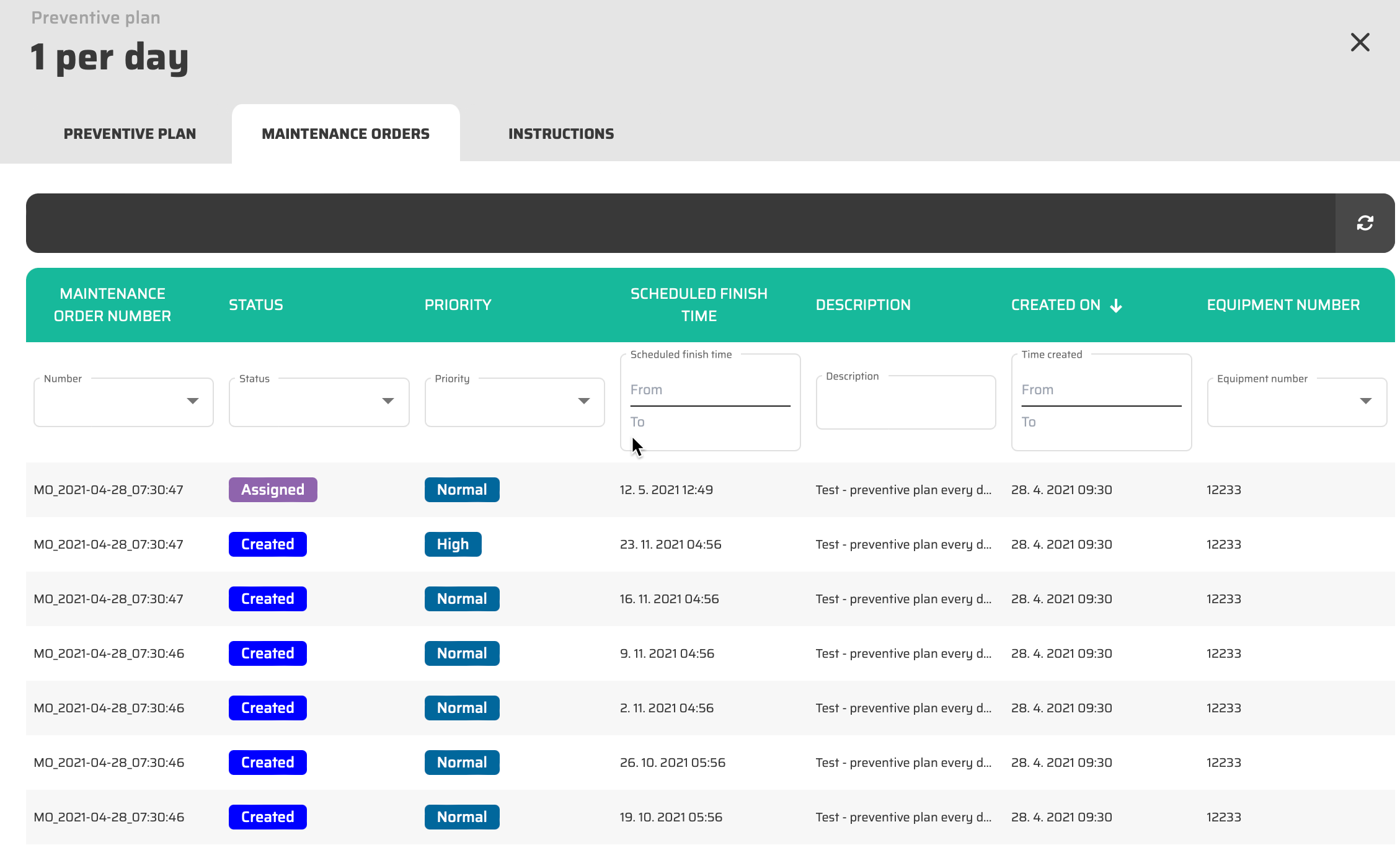Viewport: 1400px width, 858px height.
Task: Click the Time created To field
Action: click(x=1101, y=422)
